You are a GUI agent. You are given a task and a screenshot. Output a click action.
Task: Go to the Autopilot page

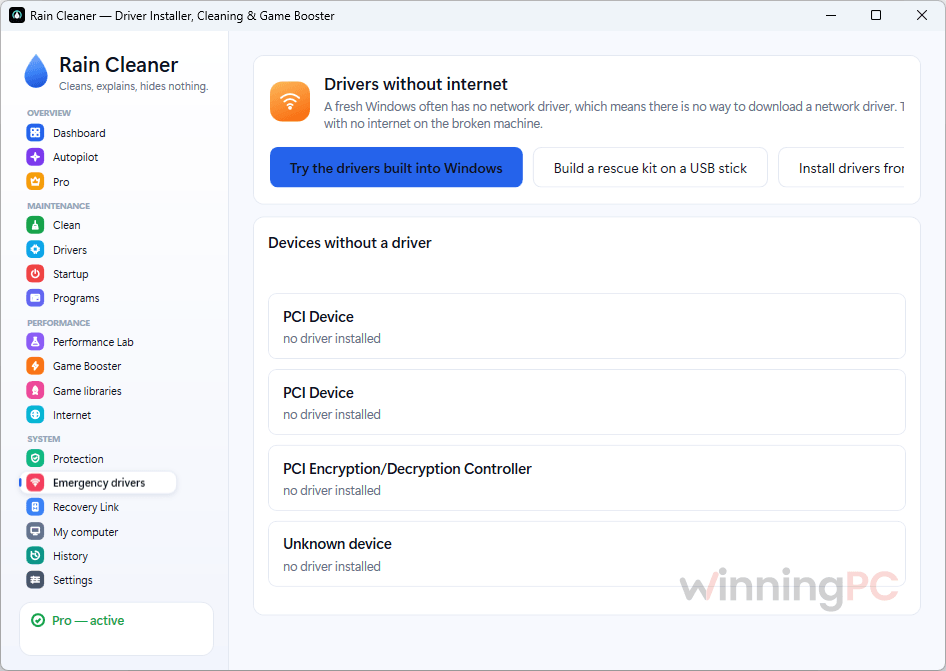tap(98, 157)
